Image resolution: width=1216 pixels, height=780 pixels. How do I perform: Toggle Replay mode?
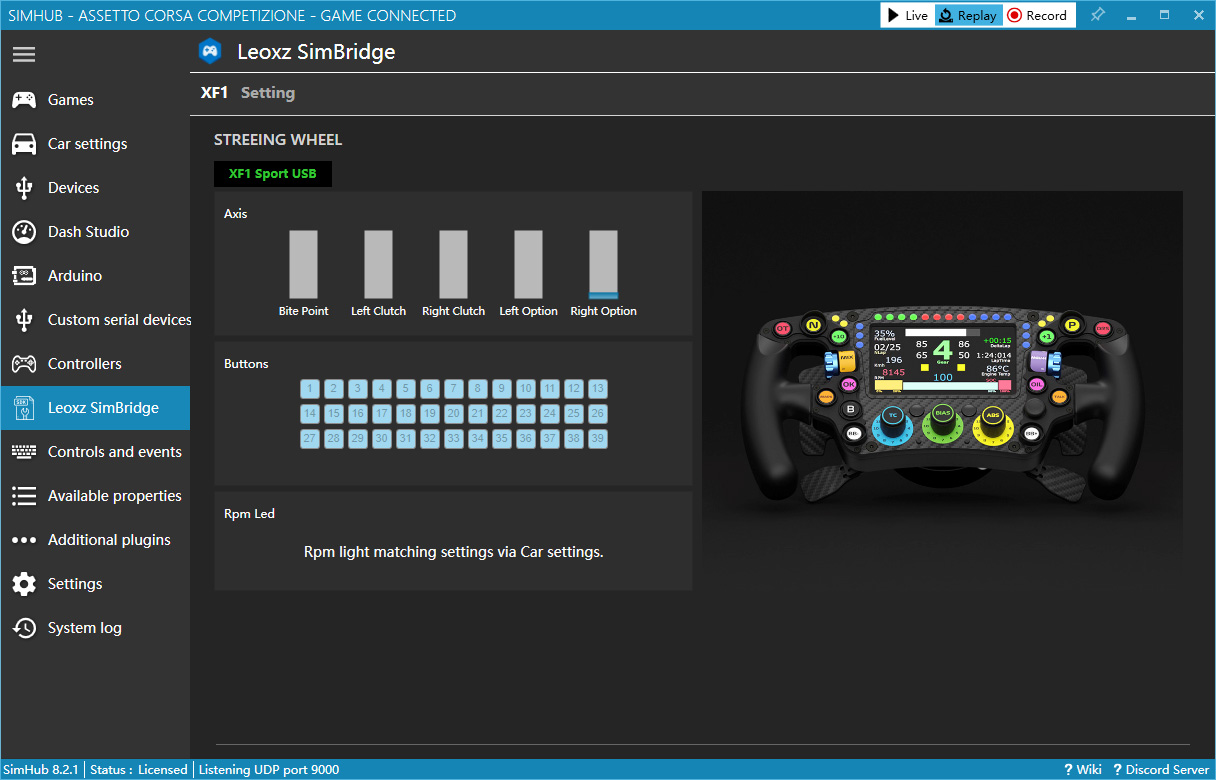tap(968, 15)
